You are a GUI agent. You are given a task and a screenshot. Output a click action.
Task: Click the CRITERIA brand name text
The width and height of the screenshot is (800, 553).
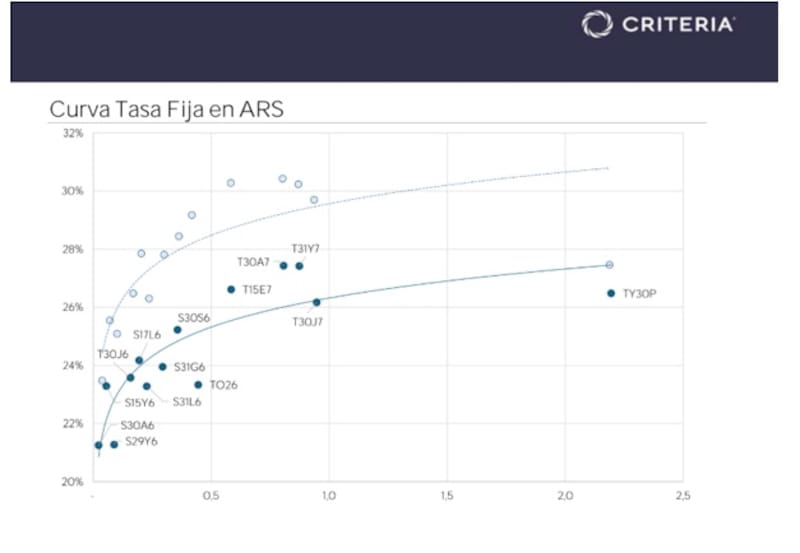[678, 25]
